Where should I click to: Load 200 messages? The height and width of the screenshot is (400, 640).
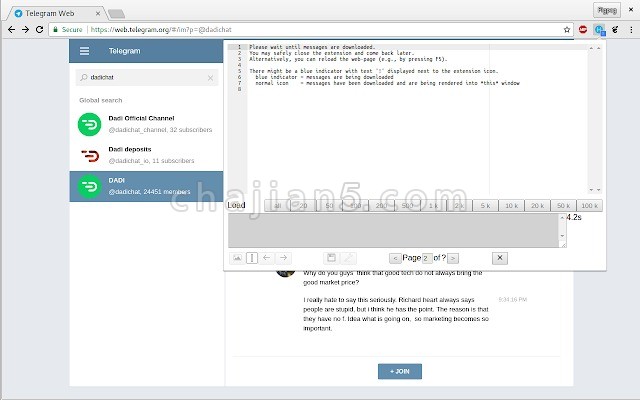pos(382,206)
